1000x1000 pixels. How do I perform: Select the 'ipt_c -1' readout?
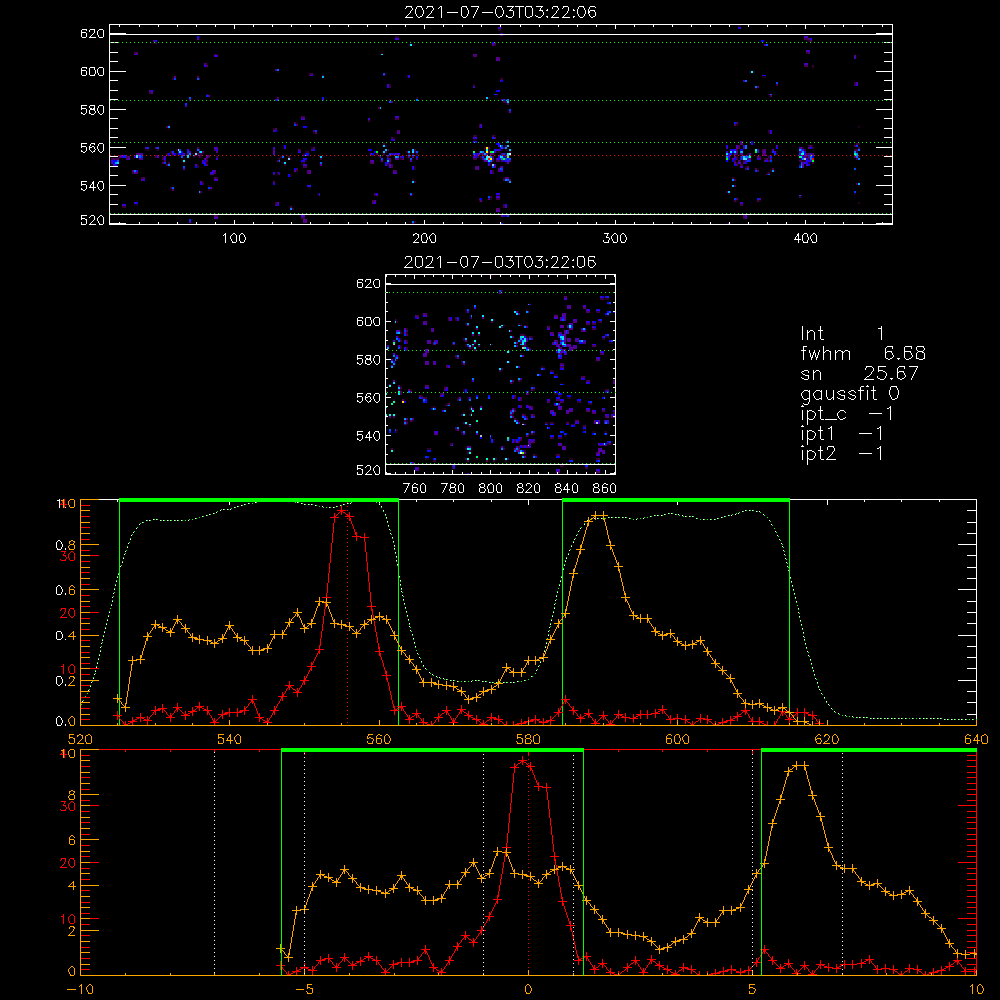point(847,414)
